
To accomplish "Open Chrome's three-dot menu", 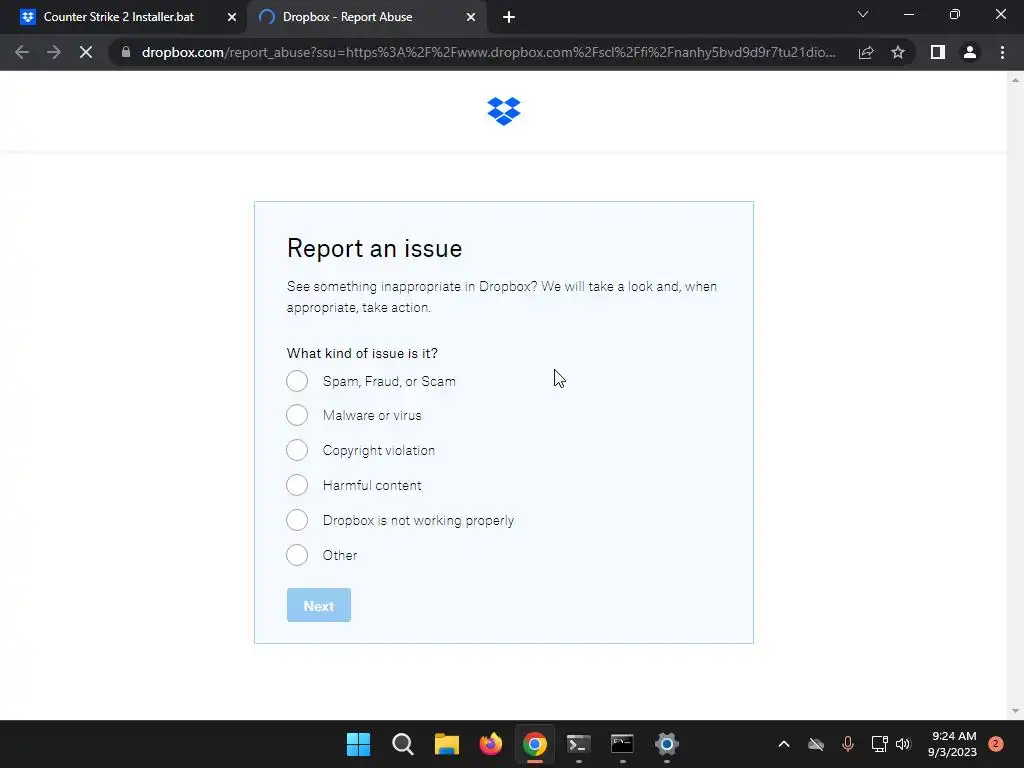I will pos(1002,52).
